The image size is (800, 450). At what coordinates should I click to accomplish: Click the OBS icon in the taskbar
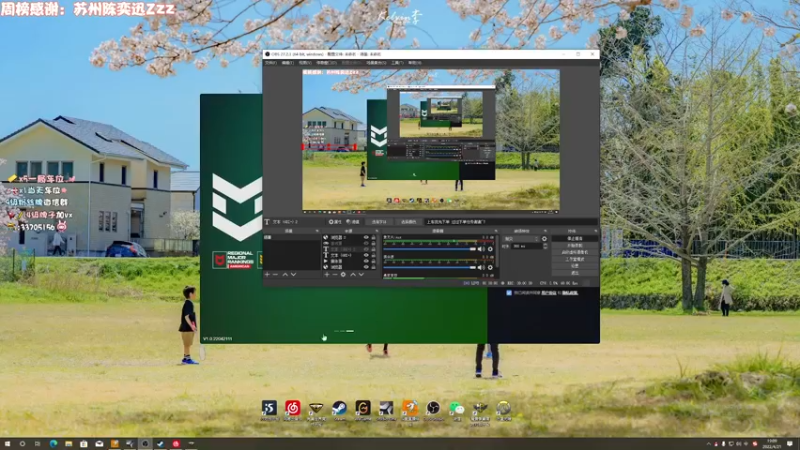pyautogui.click(x=145, y=444)
